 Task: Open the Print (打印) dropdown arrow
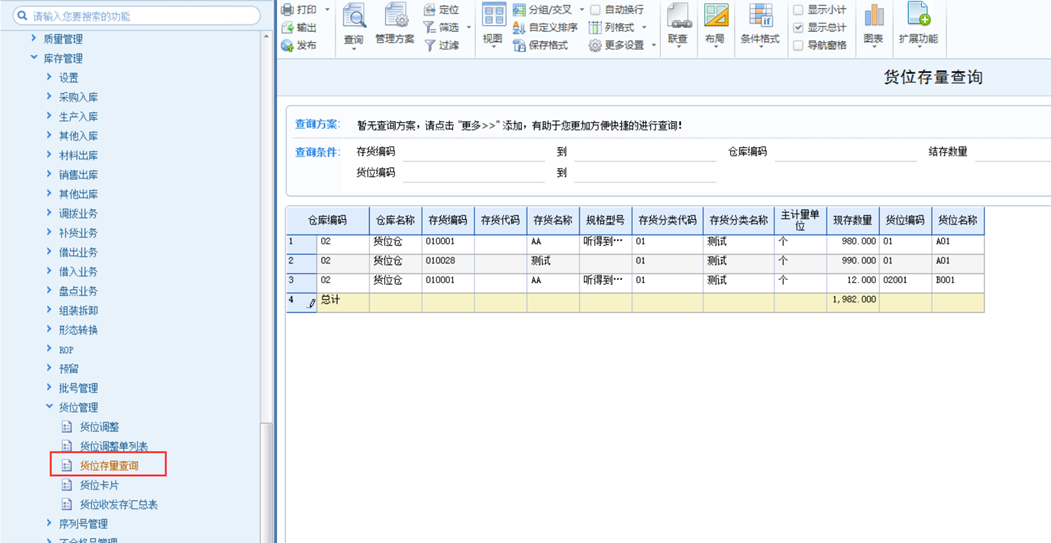click(327, 9)
